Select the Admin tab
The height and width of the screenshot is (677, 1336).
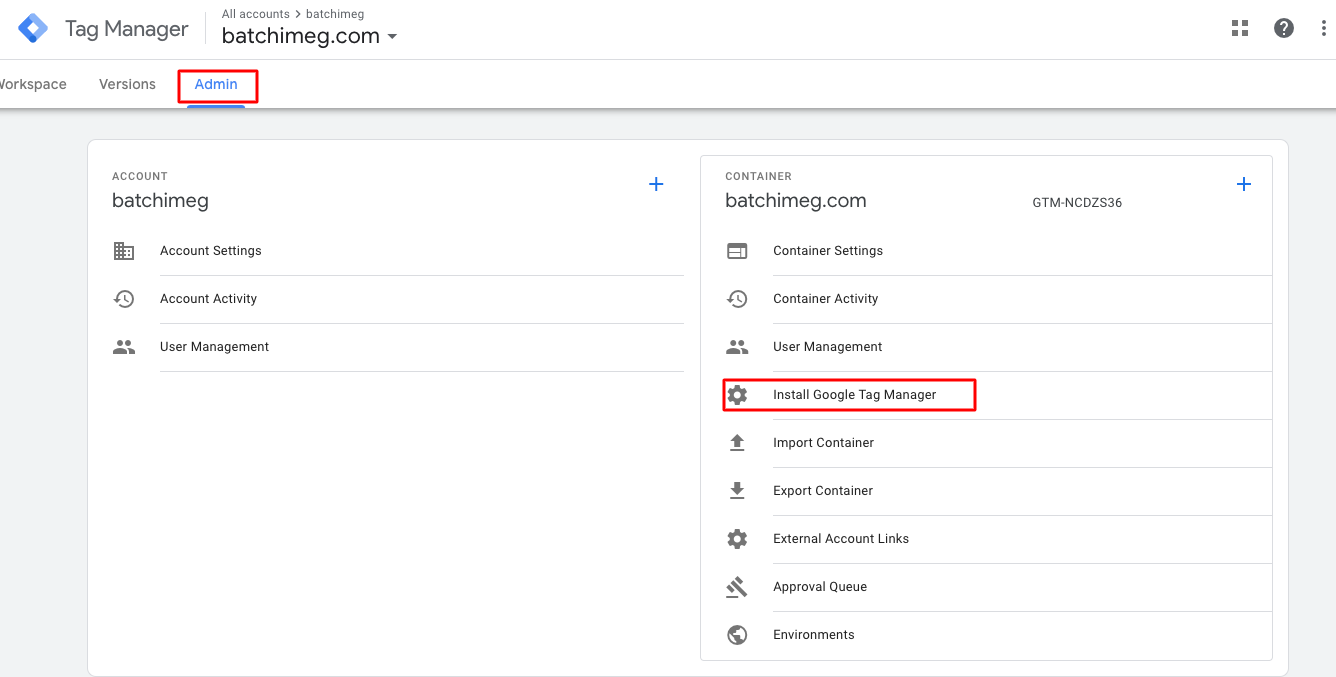216,84
